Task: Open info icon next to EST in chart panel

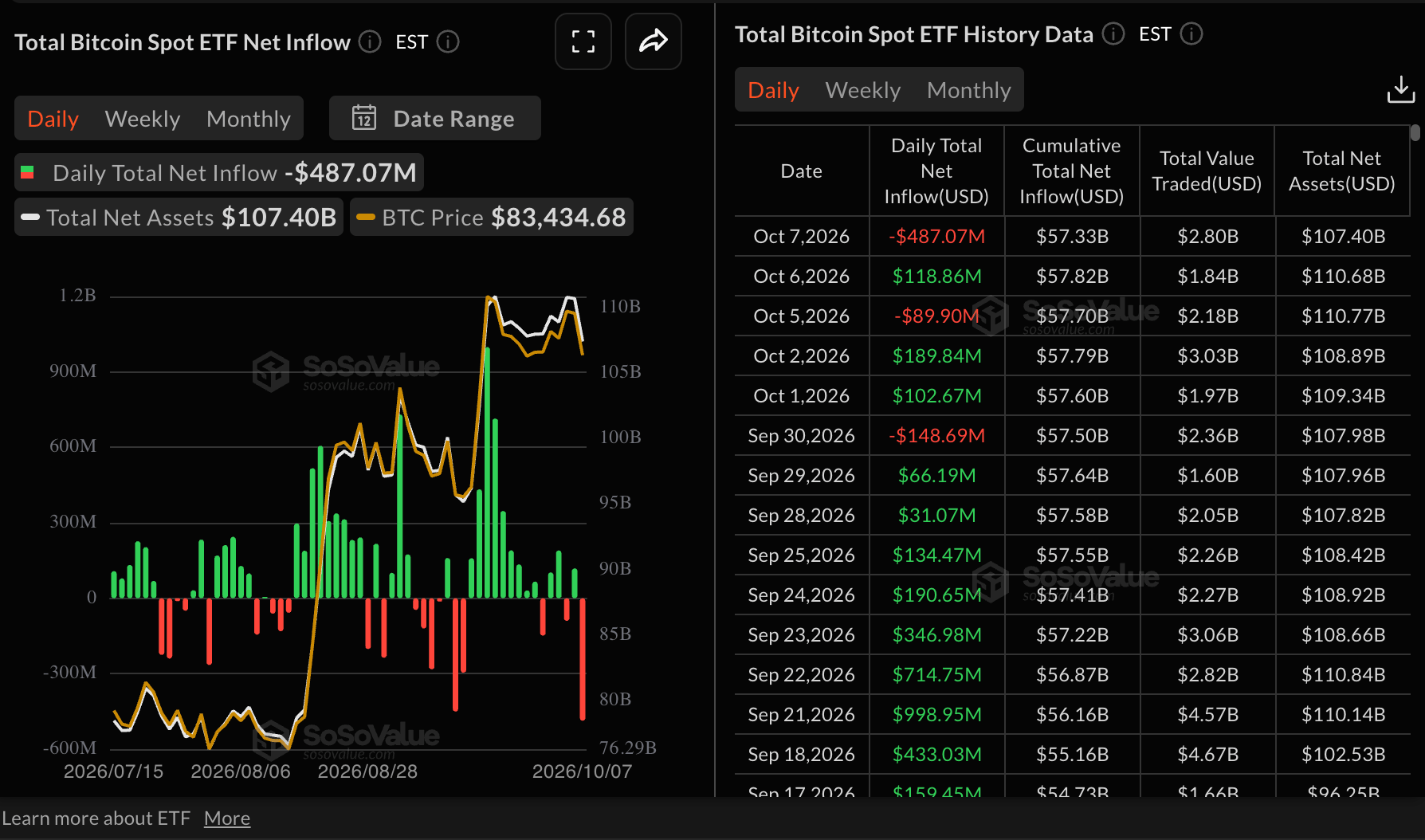Action: pyautogui.click(x=448, y=41)
